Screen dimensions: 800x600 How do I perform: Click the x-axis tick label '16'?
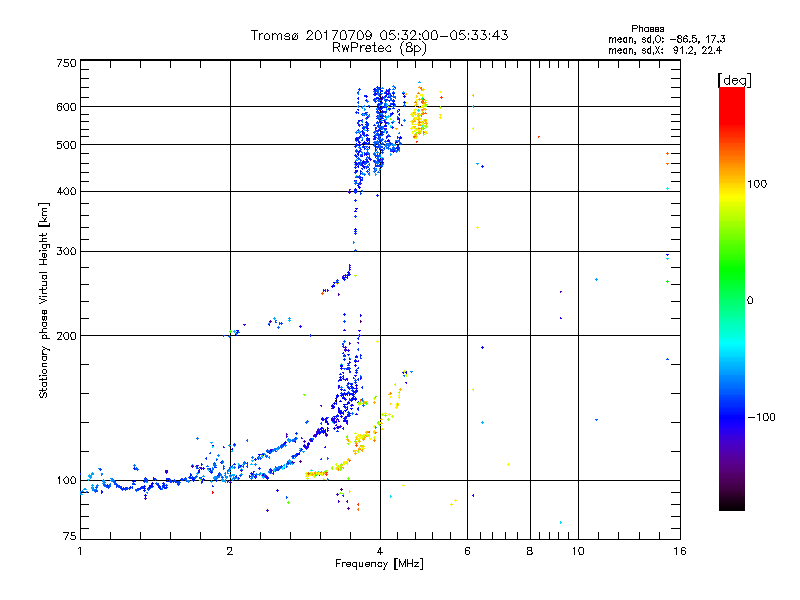click(x=680, y=551)
